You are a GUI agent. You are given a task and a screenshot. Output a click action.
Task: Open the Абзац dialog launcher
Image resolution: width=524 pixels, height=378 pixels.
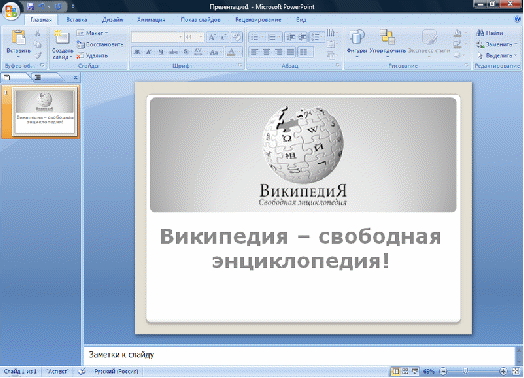click(338, 65)
